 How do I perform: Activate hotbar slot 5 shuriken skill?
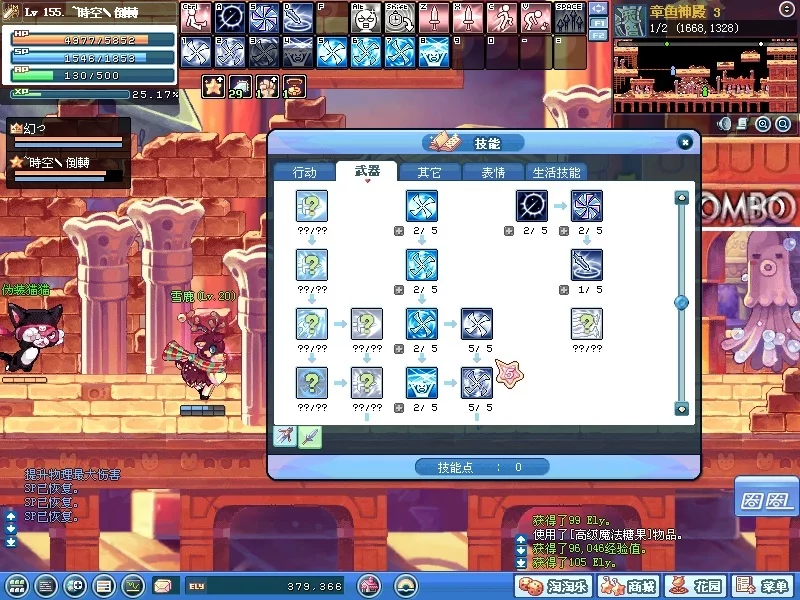point(332,52)
